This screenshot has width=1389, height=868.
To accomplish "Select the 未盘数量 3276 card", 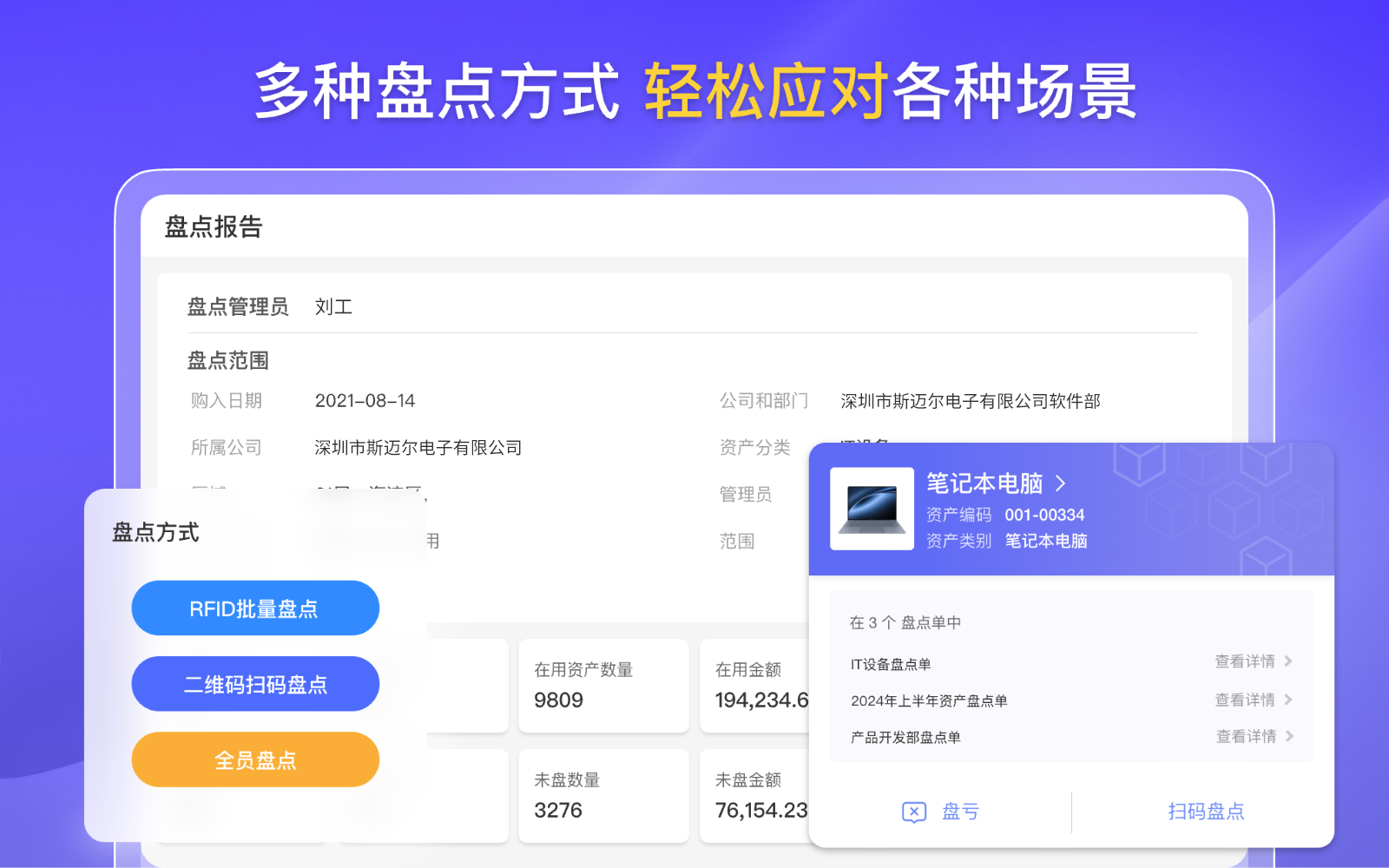I will tap(603, 795).
